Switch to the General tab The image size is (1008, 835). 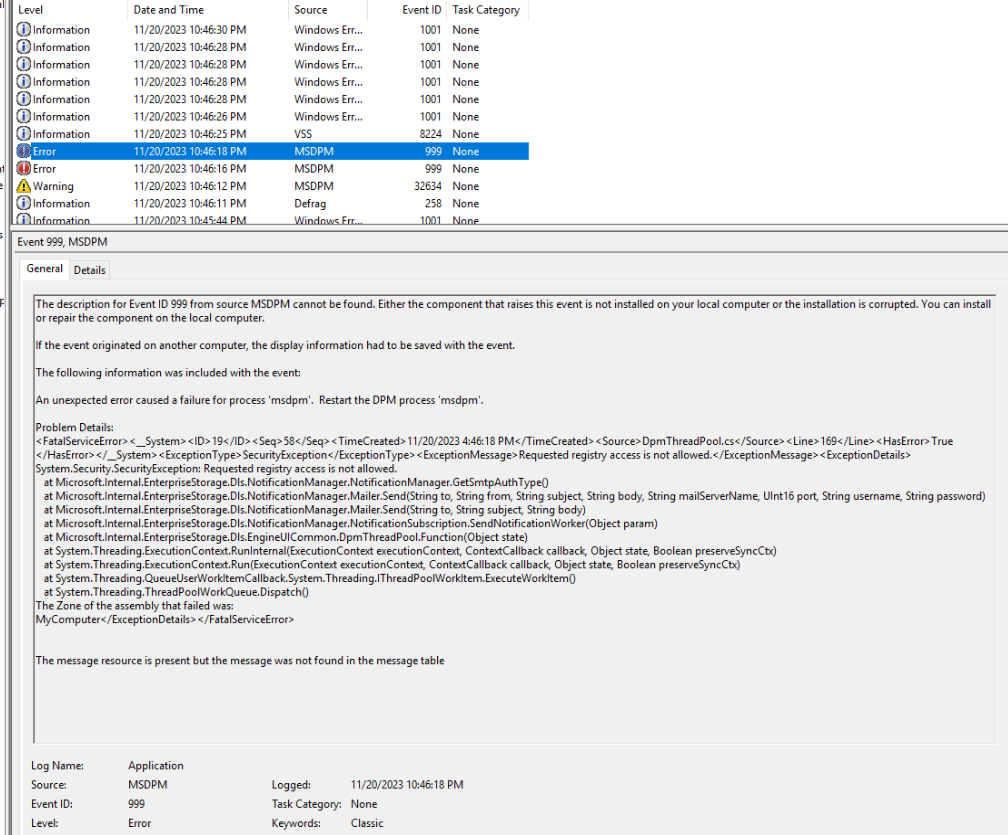point(44,269)
